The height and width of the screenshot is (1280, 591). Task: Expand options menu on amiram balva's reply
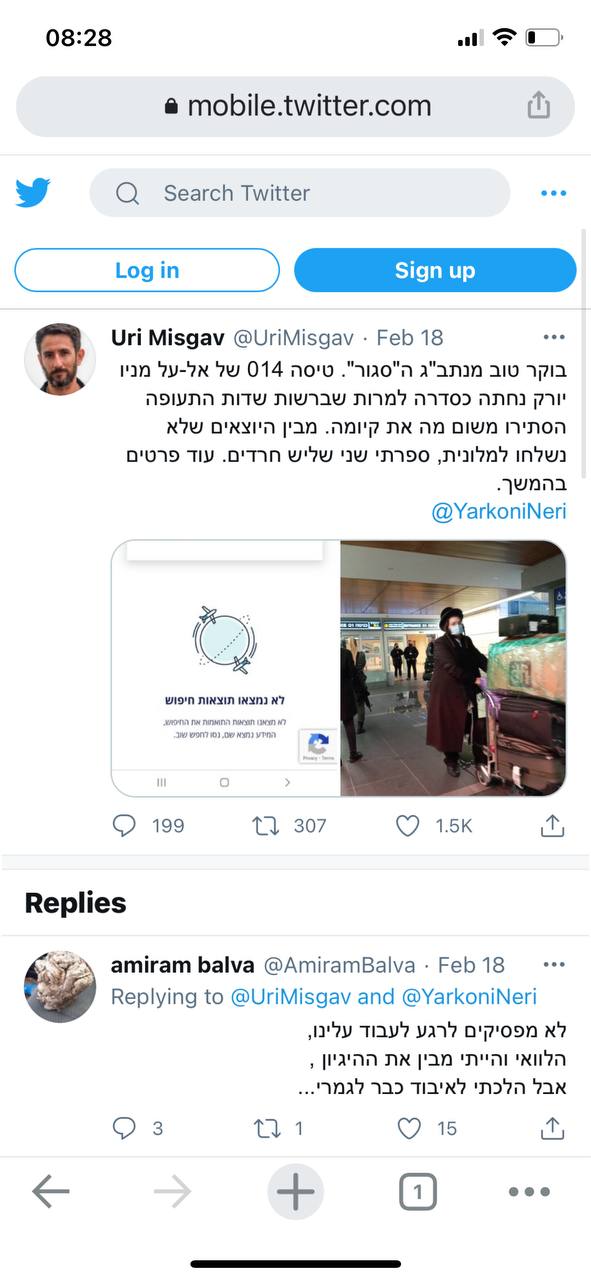pos(553,965)
